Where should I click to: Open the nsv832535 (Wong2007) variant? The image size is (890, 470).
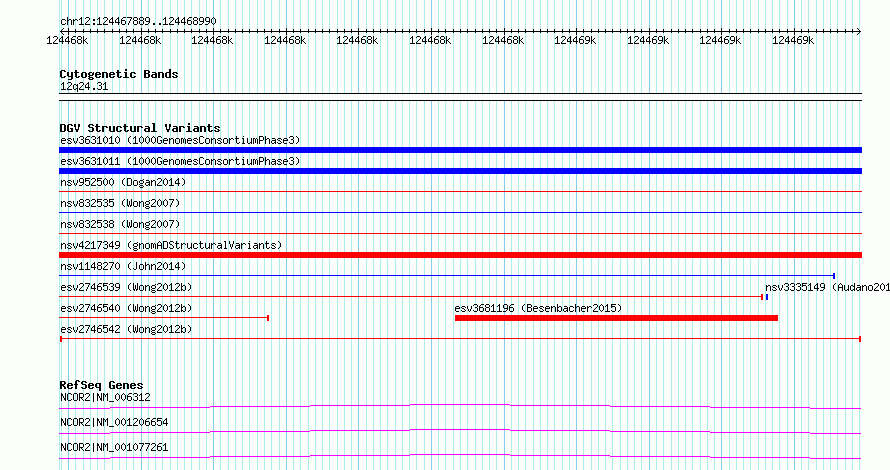120,203
